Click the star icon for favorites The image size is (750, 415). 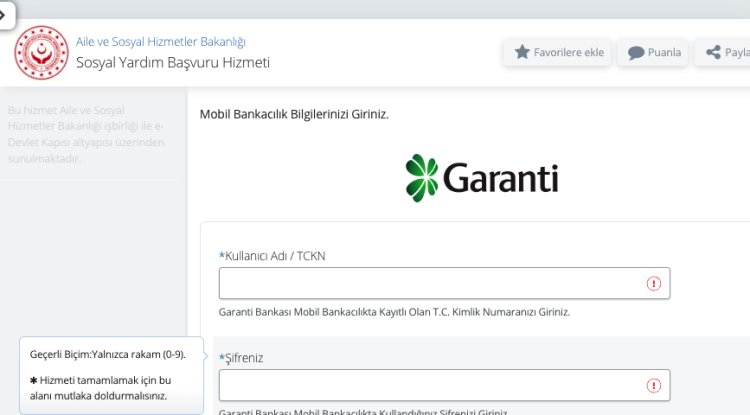tap(522, 52)
